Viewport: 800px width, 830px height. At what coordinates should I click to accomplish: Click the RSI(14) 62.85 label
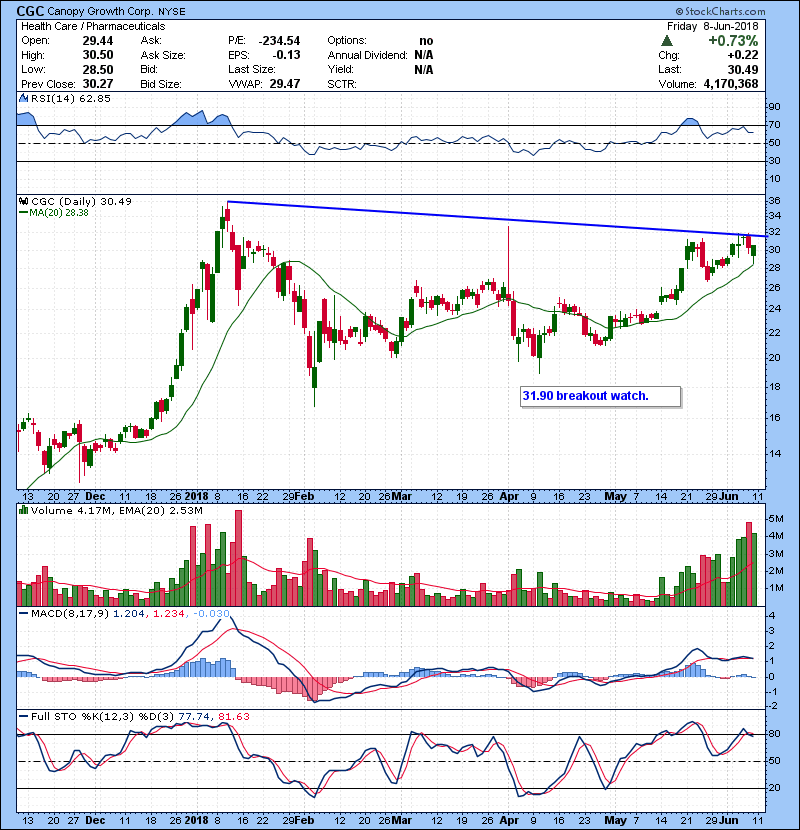70,98
